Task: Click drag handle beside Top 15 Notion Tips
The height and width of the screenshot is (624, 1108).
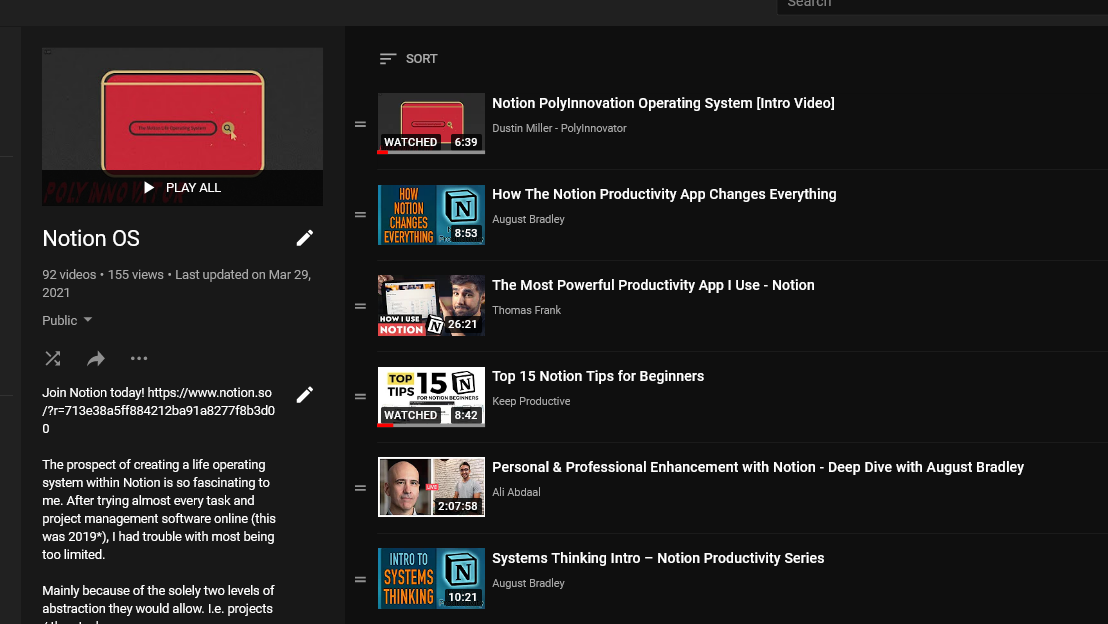Action: pyautogui.click(x=360, y=397)
